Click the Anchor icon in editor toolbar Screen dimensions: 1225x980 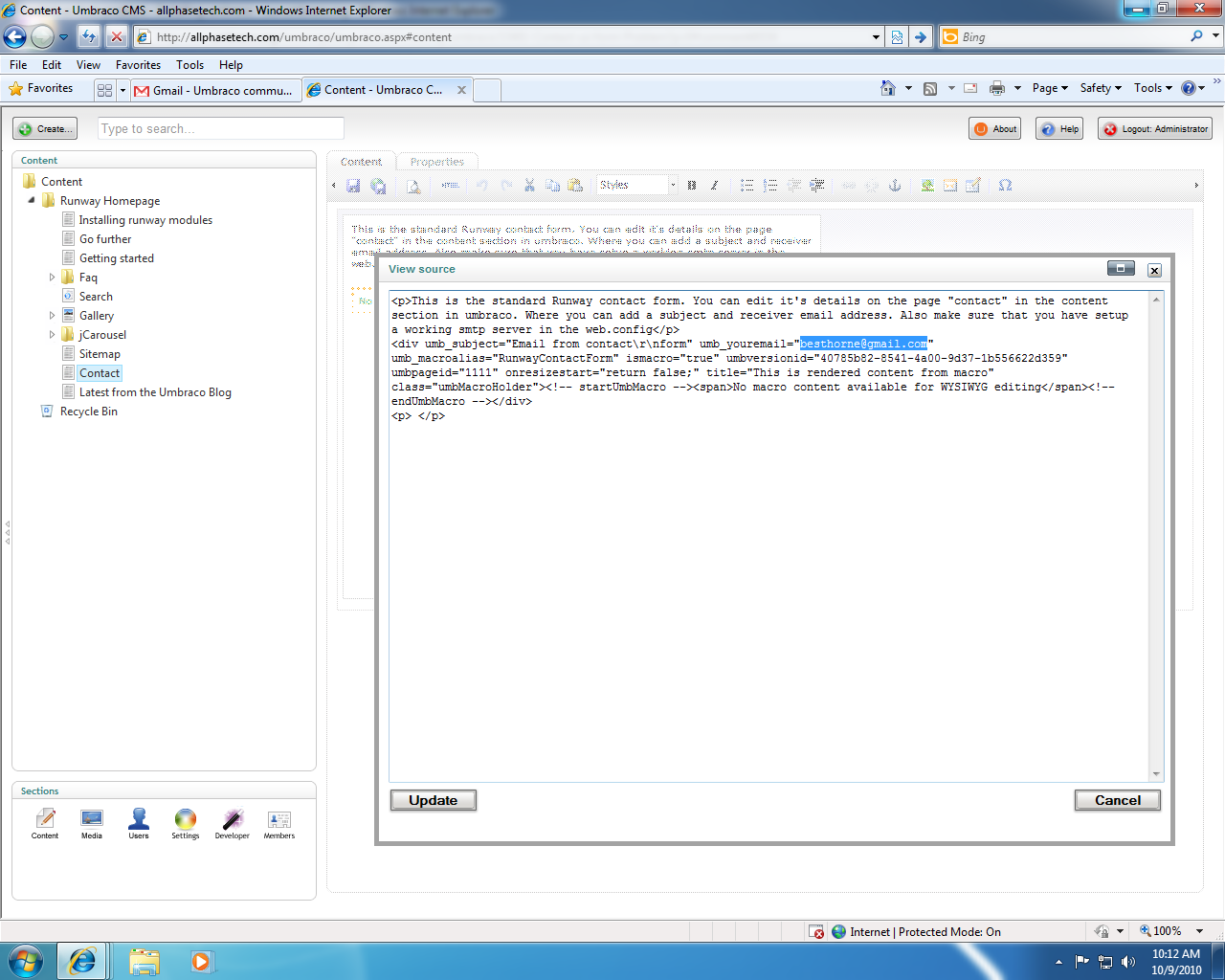pos(895,186)
